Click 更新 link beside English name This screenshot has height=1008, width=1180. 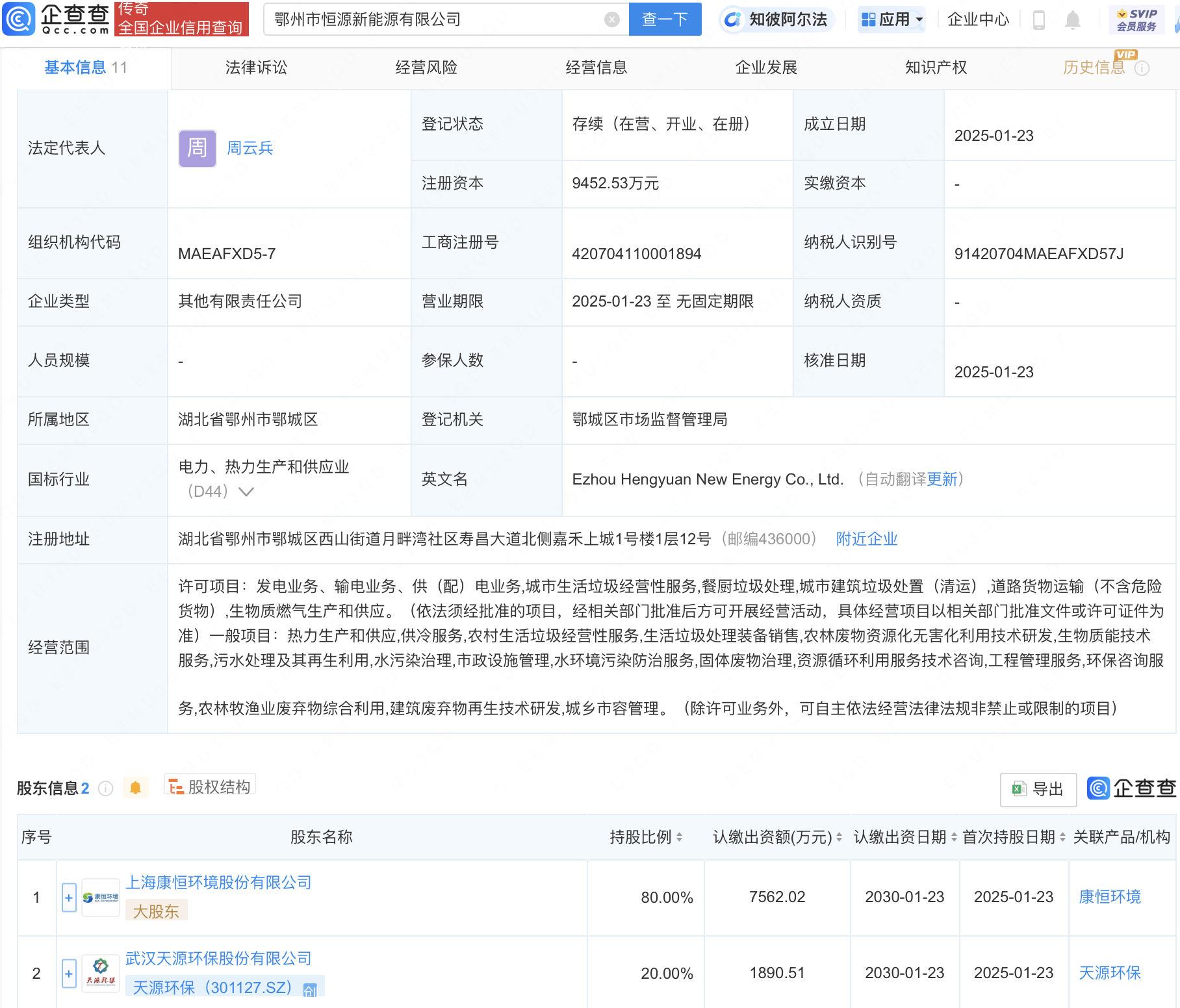click(x=942, y=479)
